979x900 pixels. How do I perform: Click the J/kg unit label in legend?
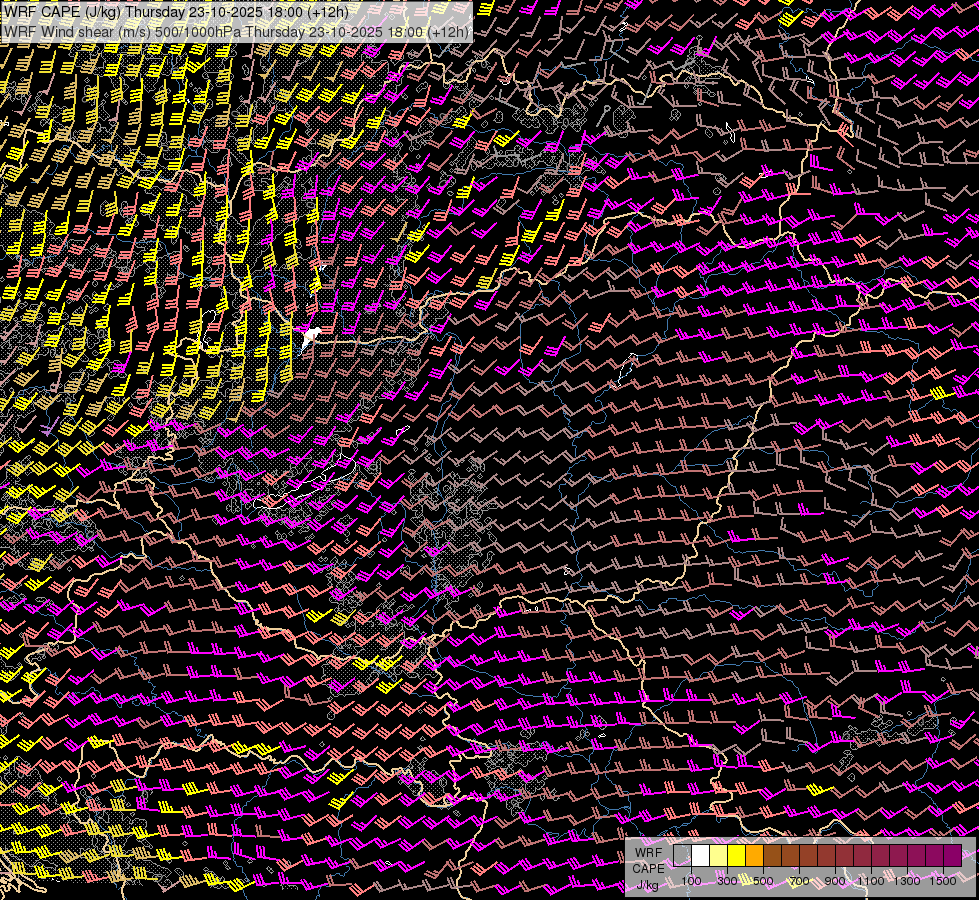pyautogui.click(x=647, y=884)
